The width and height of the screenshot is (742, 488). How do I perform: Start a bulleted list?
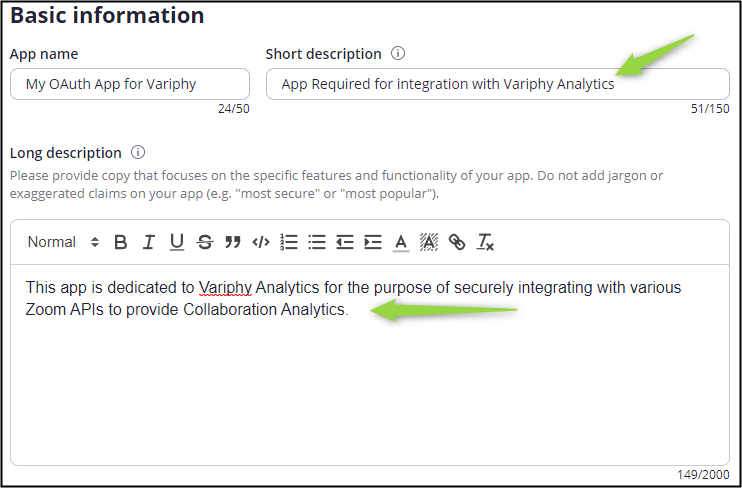pyautogui.click(x=317, y=242)
